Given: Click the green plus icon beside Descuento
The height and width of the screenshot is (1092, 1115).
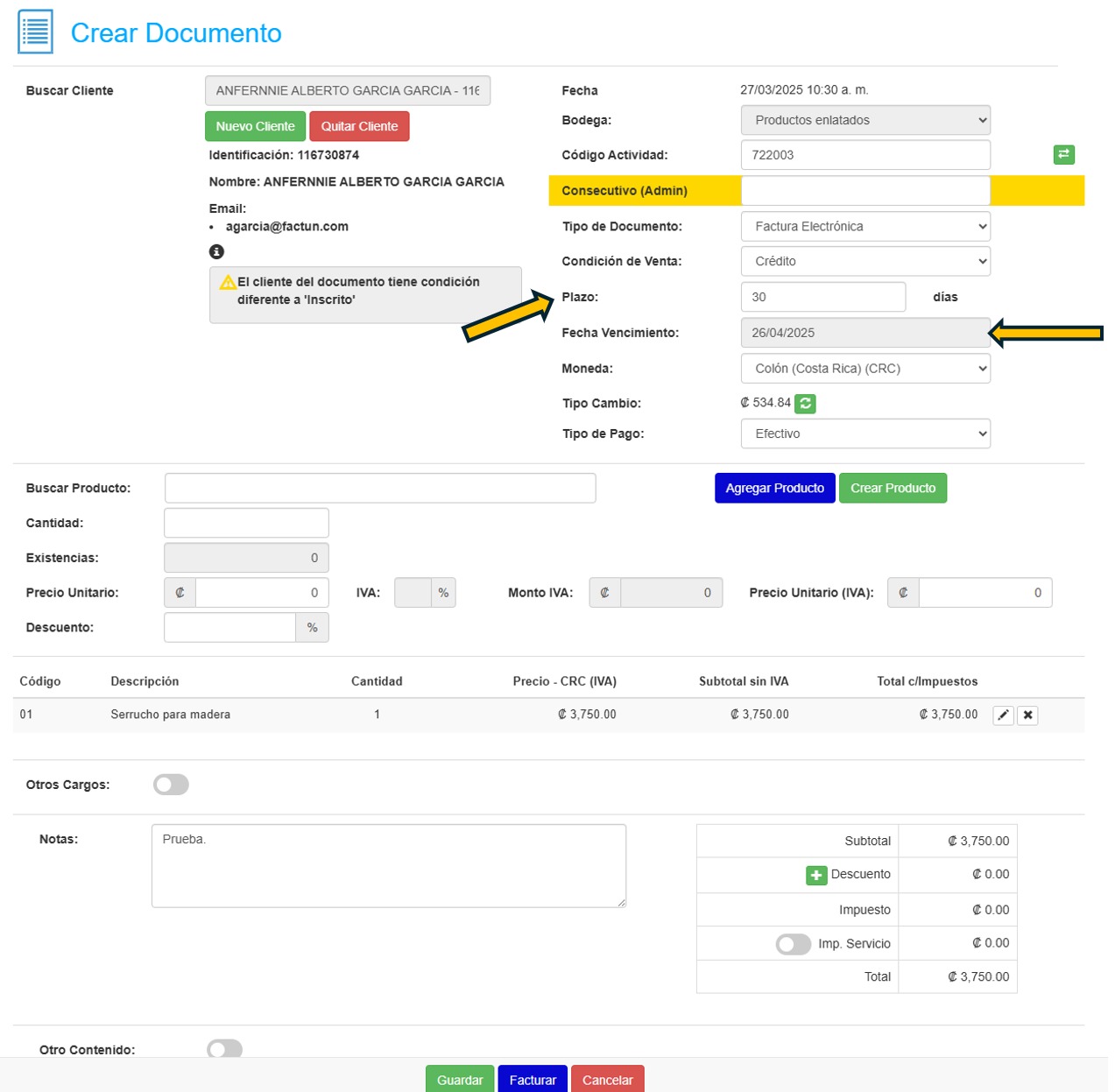Looking at the screenshot, I should [816, 875].
